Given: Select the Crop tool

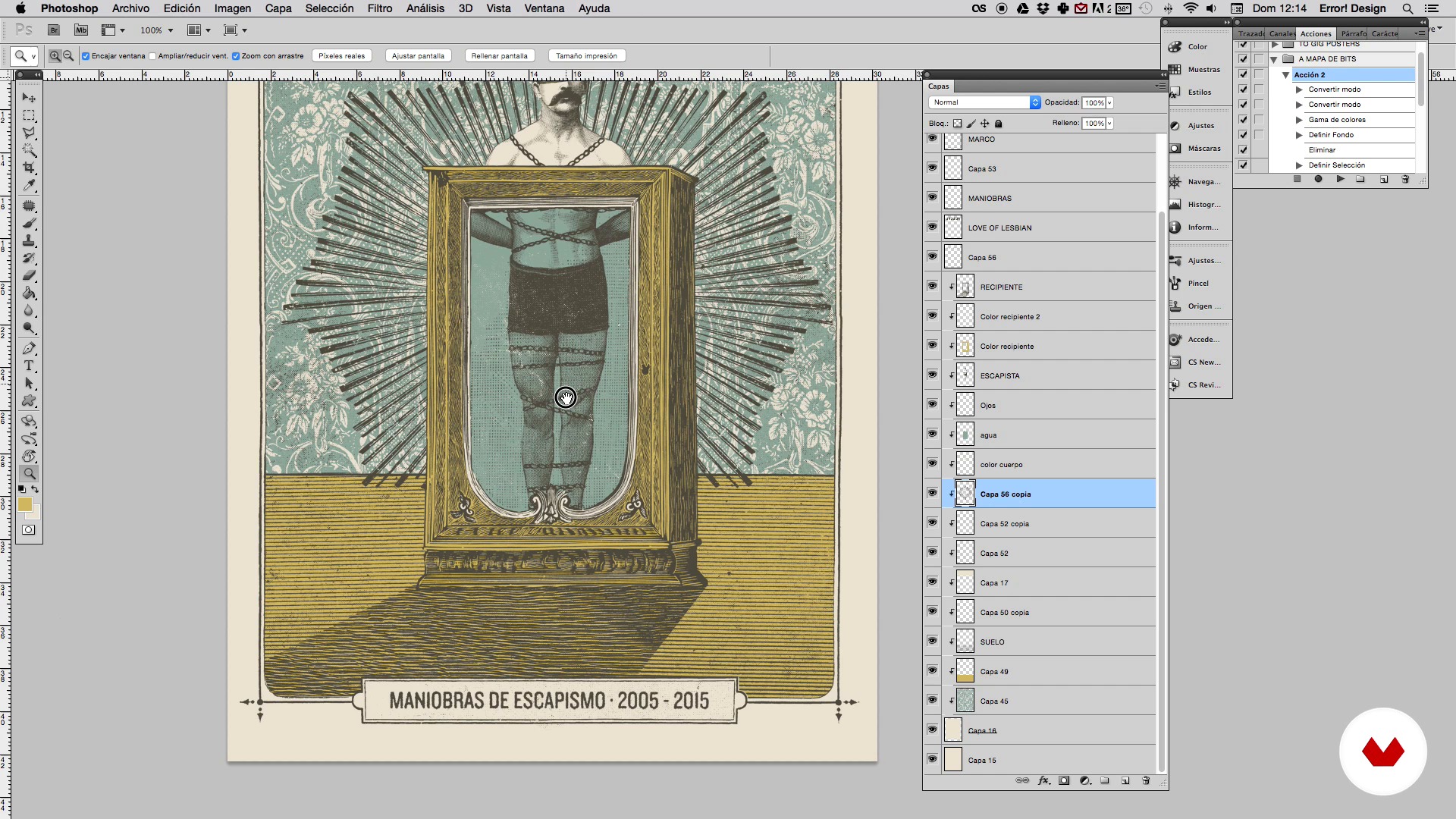Looking at the screenshot, I should coord(29,168).
